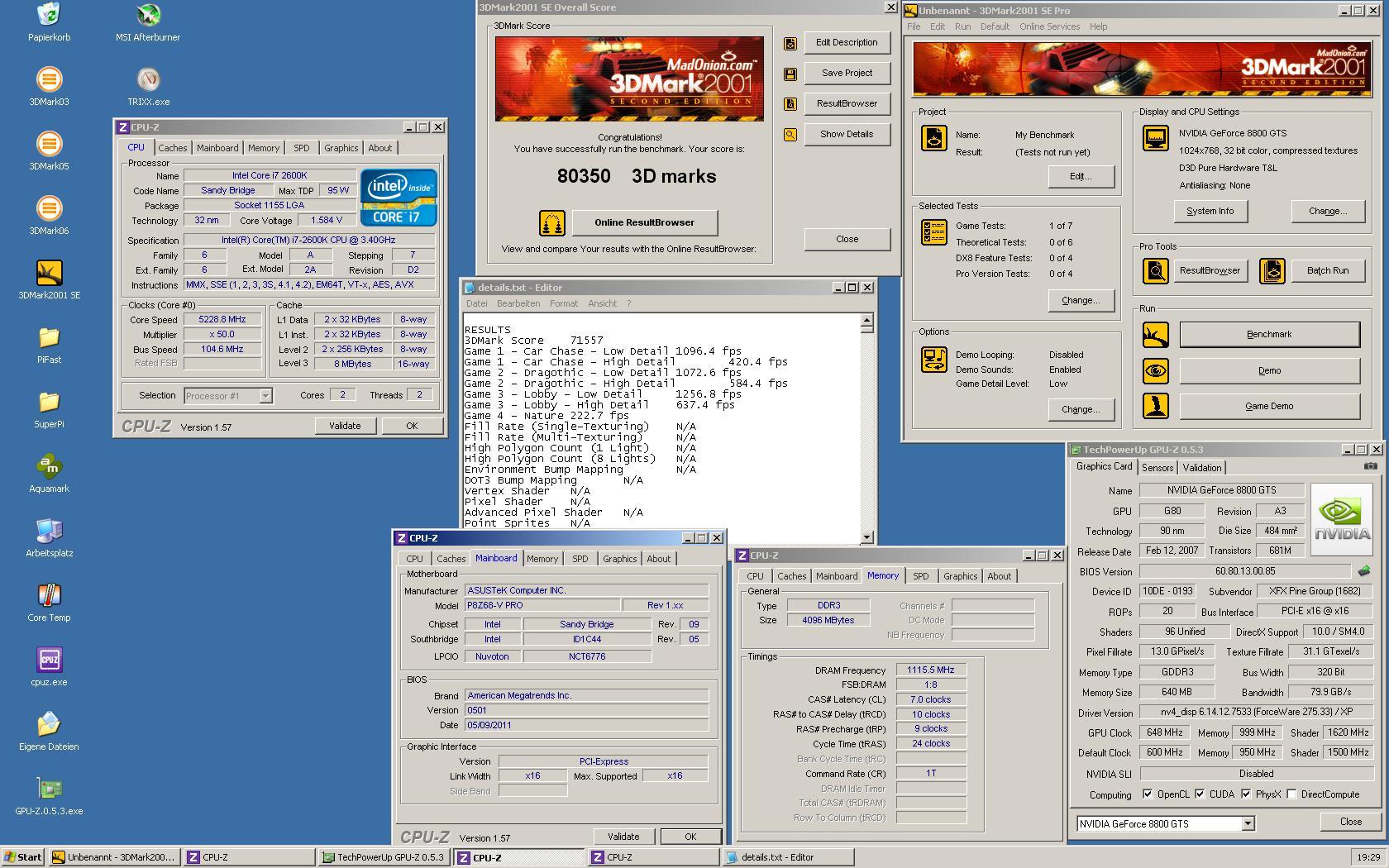The height and width of the screenshot is (868, 1389).
Task: Click the Edit button in Project section
Action: tap(1081, 177)
